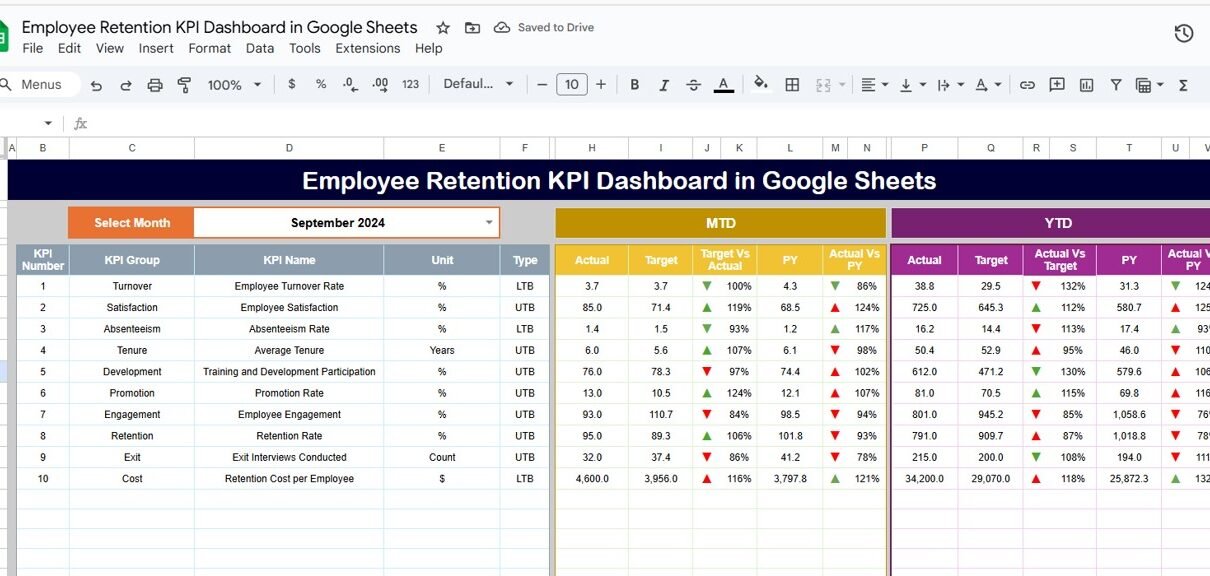Star this spreadsheet document

pyautogui.click(x=443, y=28)
